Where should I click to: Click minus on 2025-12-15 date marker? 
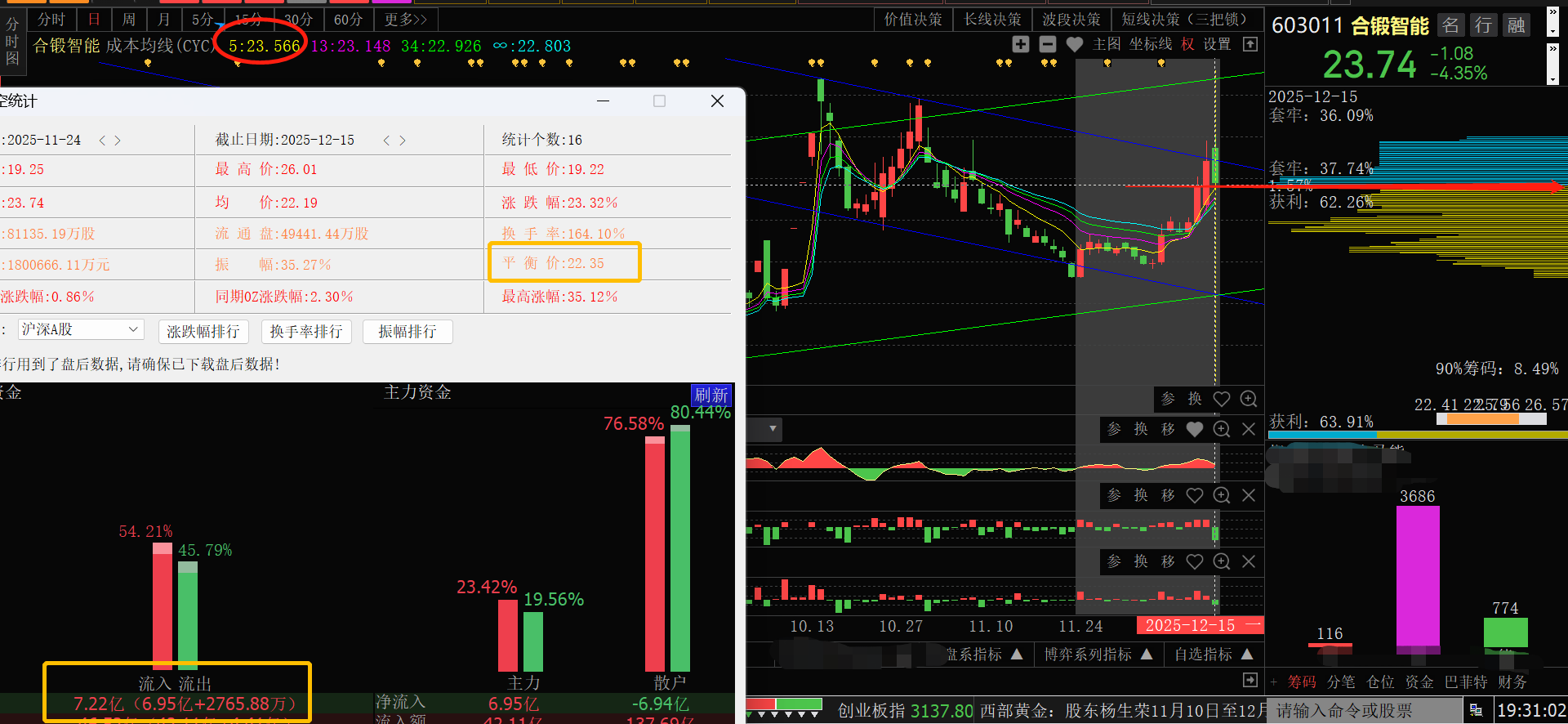point(1254,625)
